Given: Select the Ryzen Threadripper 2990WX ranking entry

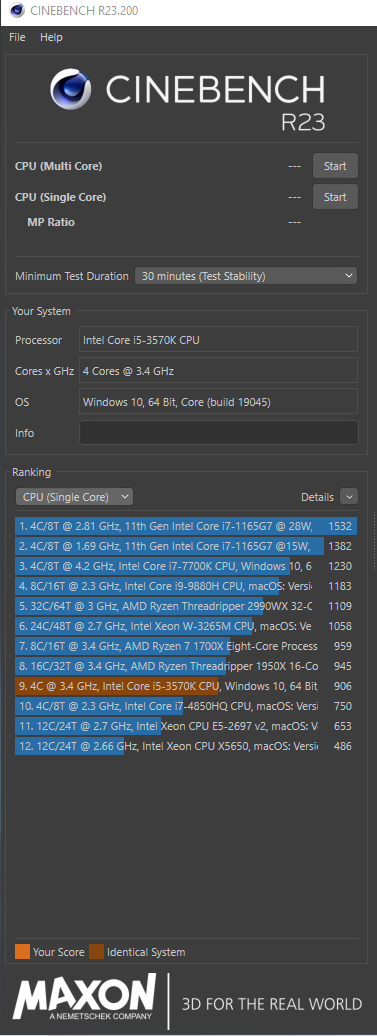Looking at the screenshot, I should click(x=186, y=606).
